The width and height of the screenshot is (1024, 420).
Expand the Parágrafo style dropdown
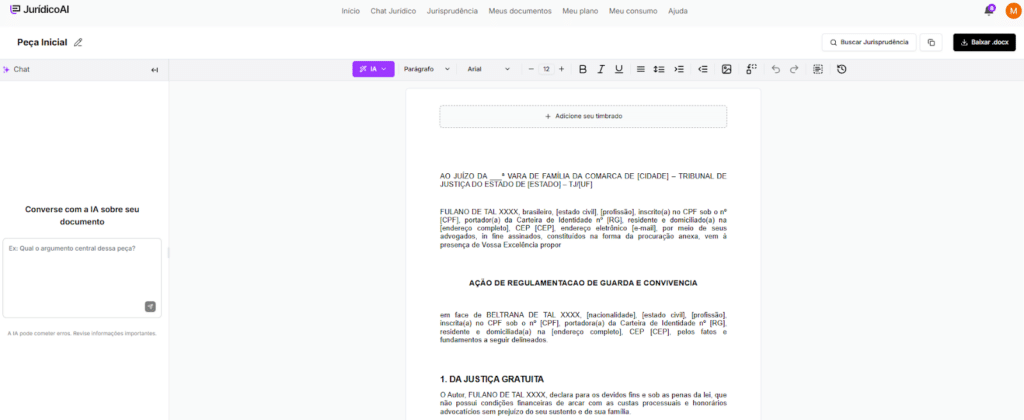[426, 69]
